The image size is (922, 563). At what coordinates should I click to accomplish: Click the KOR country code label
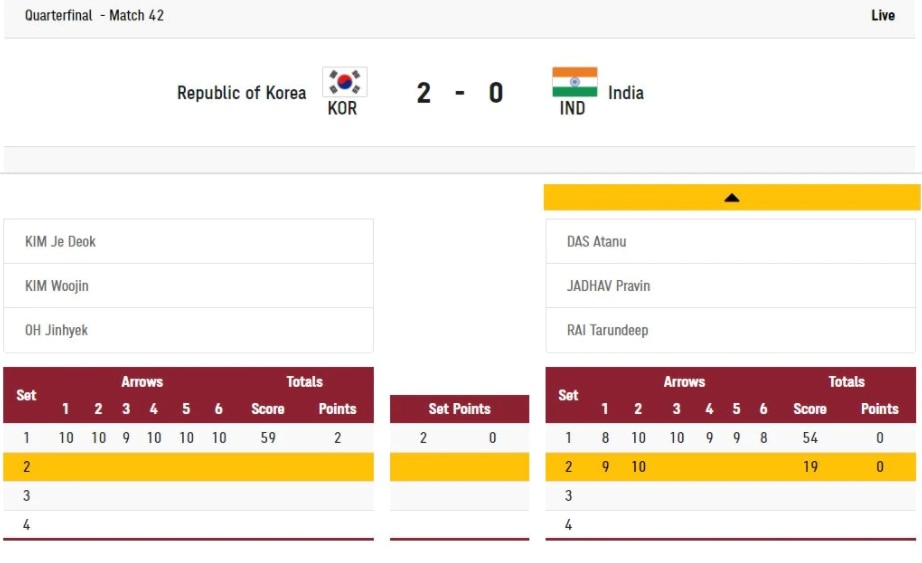pyautogui.click(x=342, y=108)
